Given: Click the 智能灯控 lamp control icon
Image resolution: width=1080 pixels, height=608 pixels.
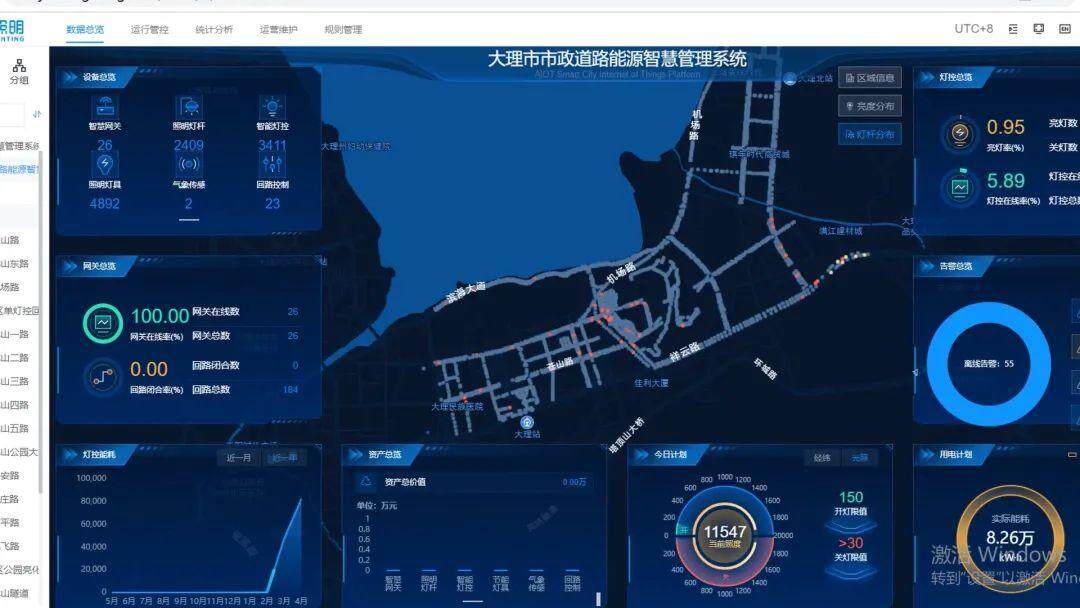Looking at the screenshot, I should 270,105.
